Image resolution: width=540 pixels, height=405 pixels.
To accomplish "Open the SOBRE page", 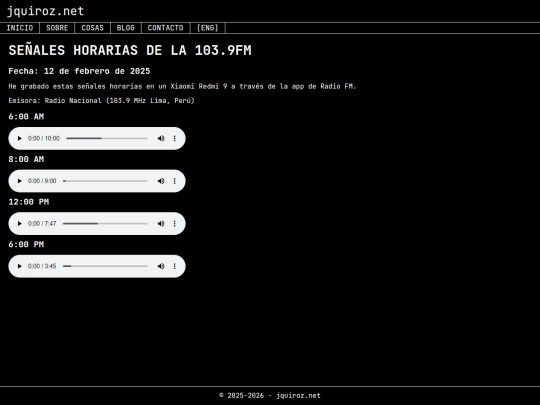I will pyautogui.click(x=57, y=28).
